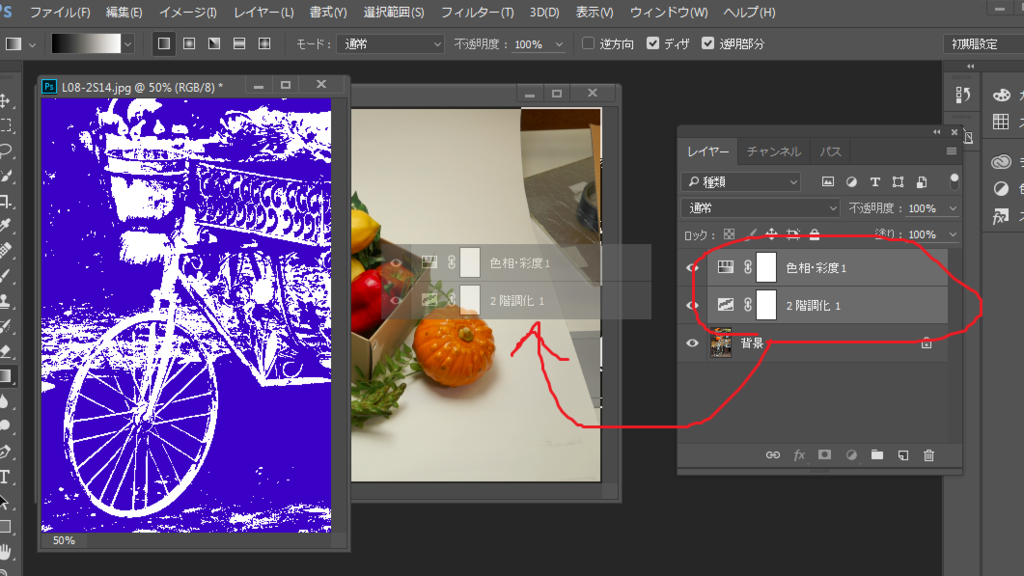Create a new layer icon
The height and width of the screenshot is (576, 1024).
[x=903, y=455]
